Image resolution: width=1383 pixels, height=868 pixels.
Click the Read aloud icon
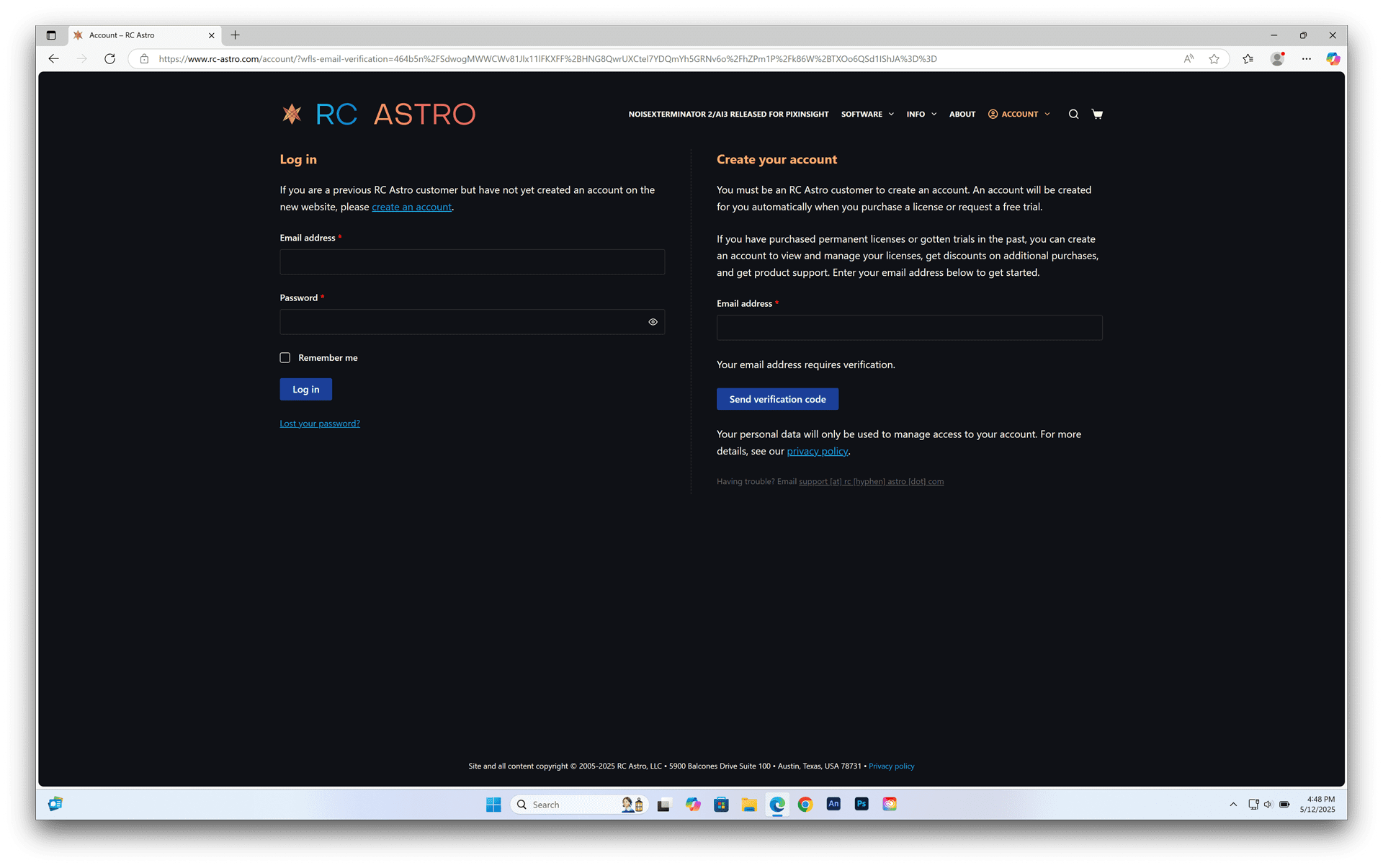click(x=1188, y=58)
